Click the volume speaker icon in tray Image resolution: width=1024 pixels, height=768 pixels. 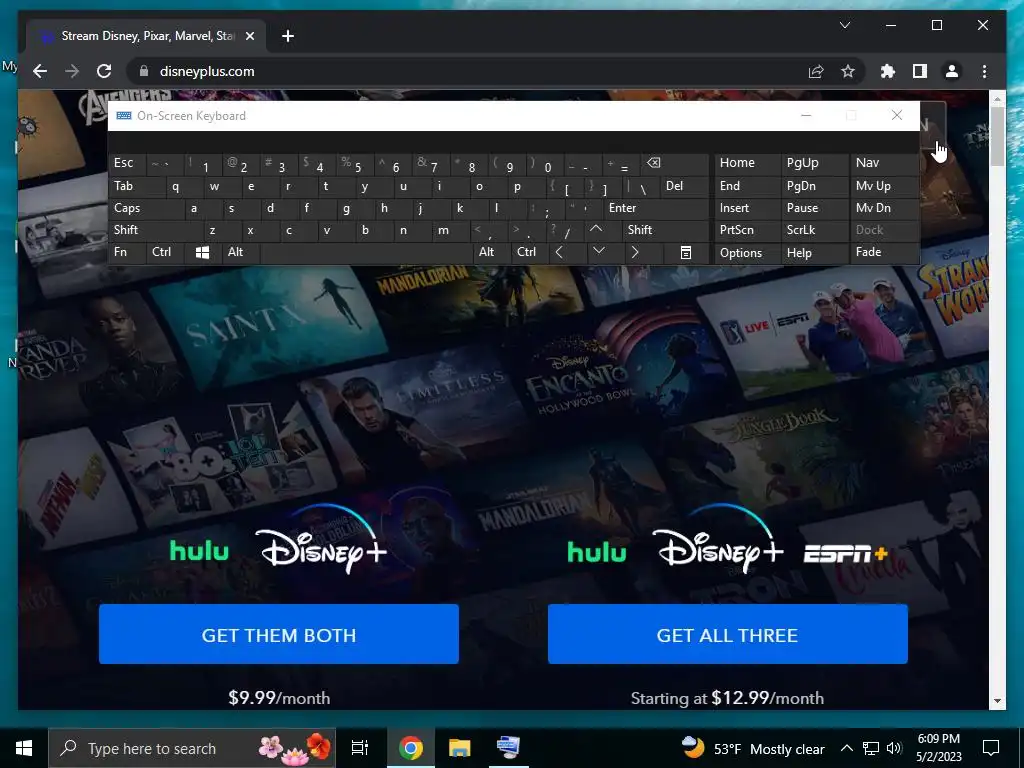coord(894,748)
